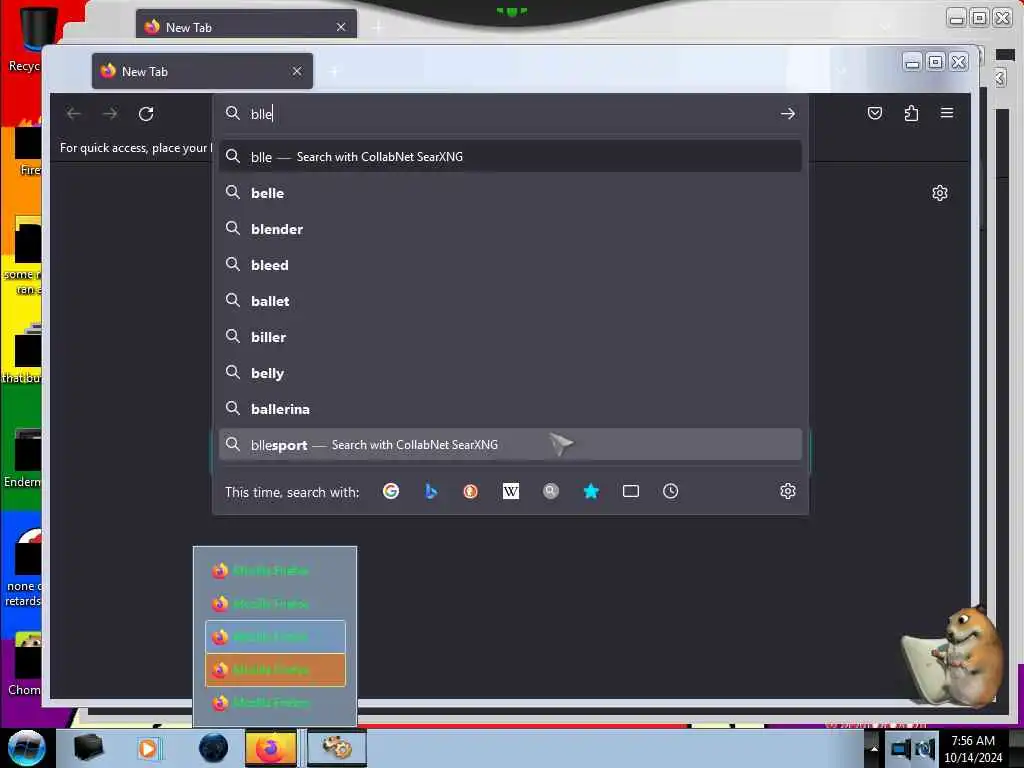Close the front window's New Tab tab
The height and width of the screenshot is (768, 1024).
(x=297, y=71)
